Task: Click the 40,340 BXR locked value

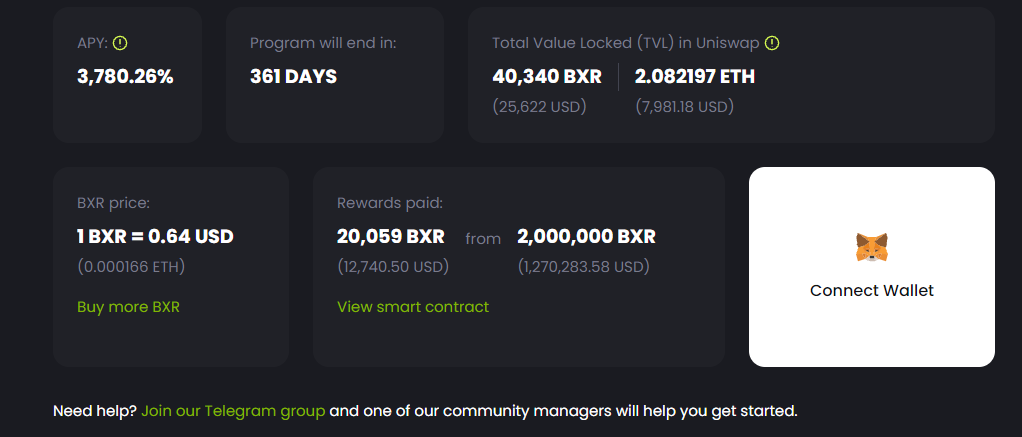Action: tap(547, 76)
